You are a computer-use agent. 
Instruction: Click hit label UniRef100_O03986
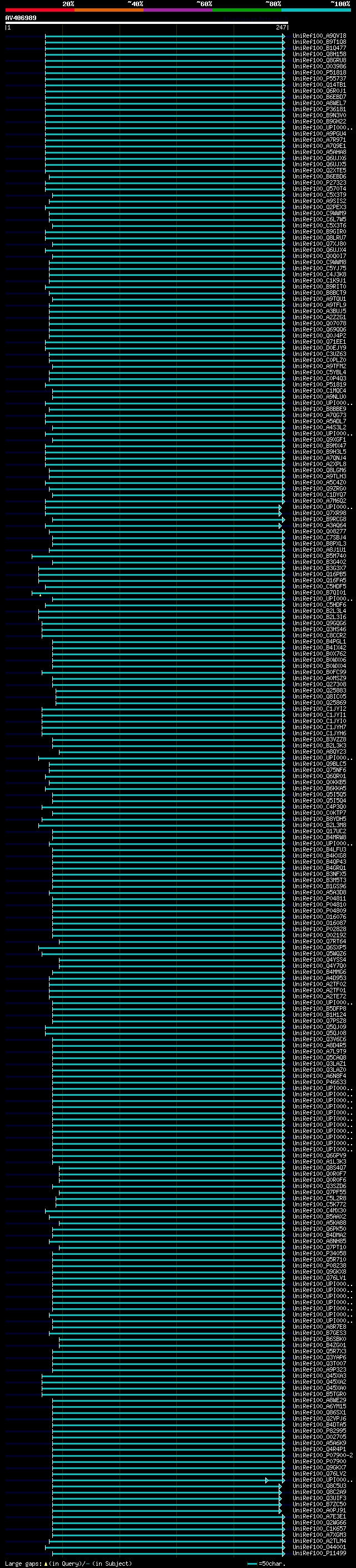pos(319,66)
